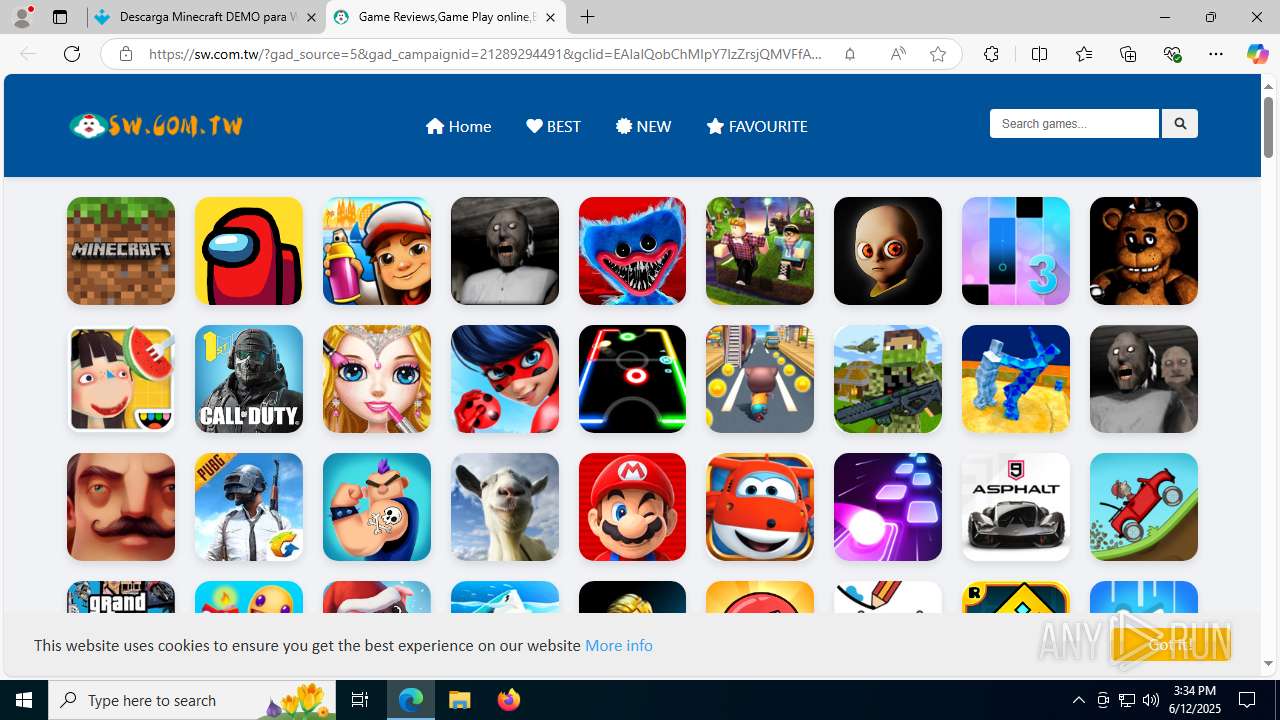The width and height of the screenshot is (1280, 720).
Task: Open the browser profile icon
Action: [x=22, y=17]
